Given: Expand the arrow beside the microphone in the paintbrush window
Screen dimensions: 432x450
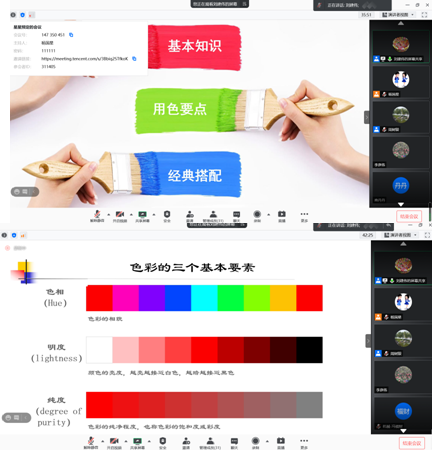Looking at the screenshot, I should point(109,214).
